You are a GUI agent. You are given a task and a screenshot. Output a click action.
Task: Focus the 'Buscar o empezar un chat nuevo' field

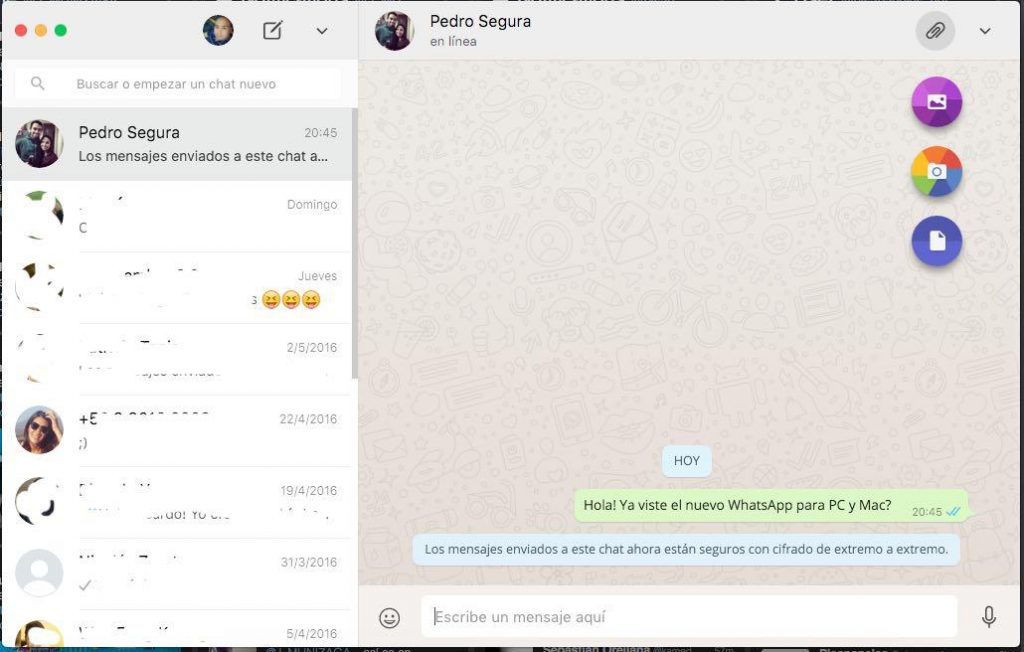(178, 84)
